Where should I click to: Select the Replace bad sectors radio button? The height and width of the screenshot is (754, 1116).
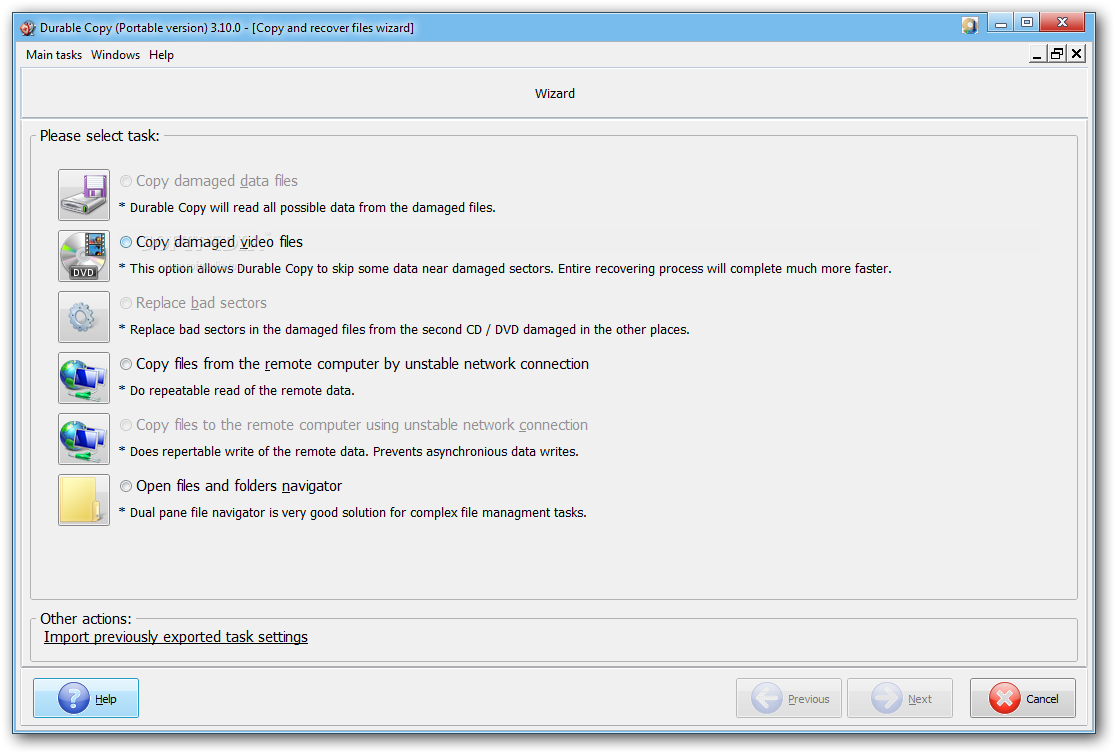[x=126, y=303]
